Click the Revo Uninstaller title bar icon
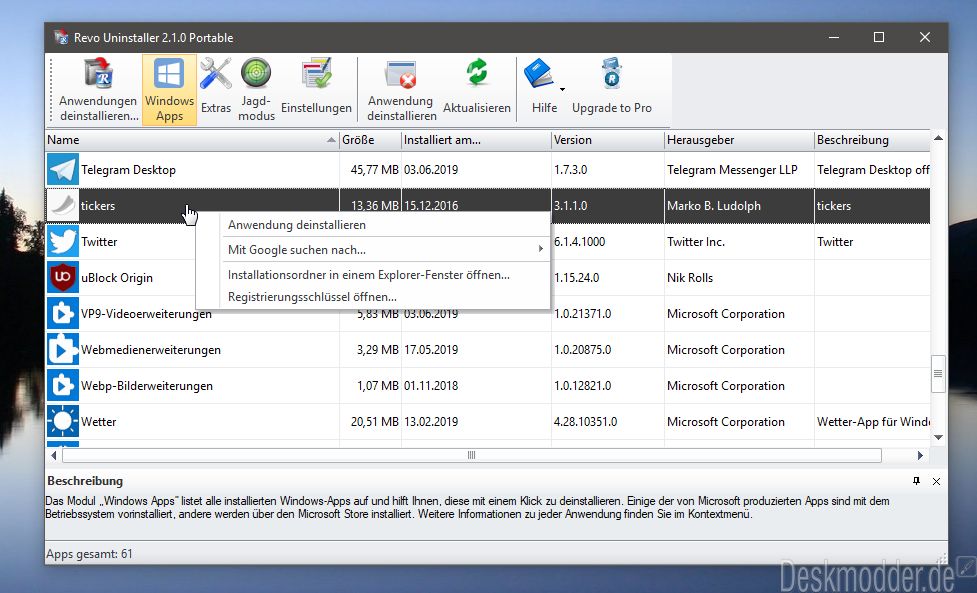This screenshot has height=593, width=977. pyautogui.click(x=61, y=37)
